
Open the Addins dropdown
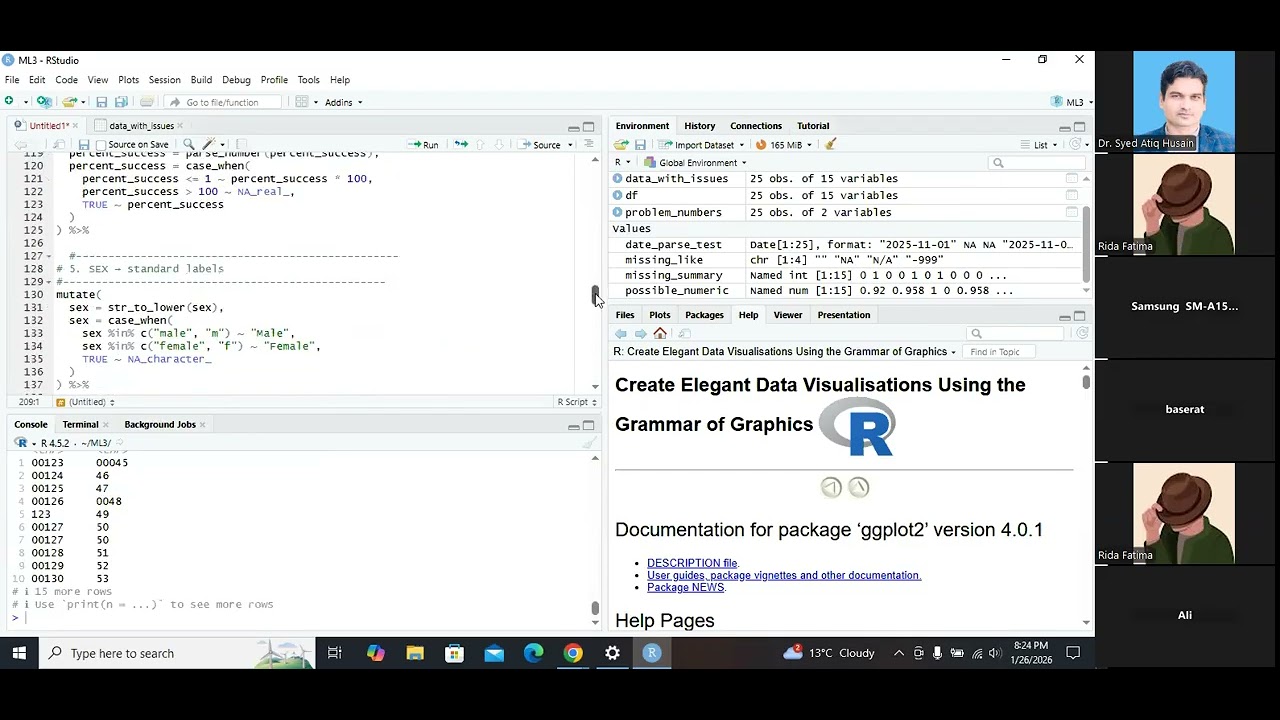pos(343,102)
